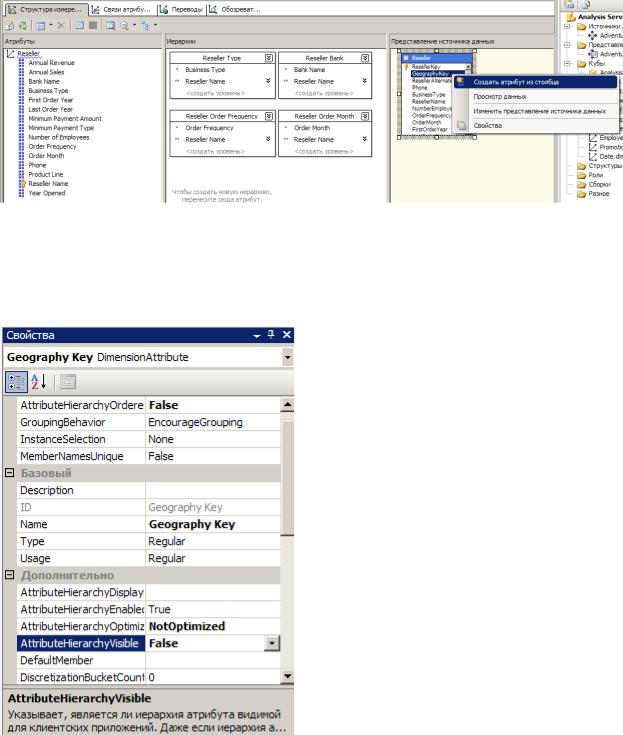Click the tree layout toolbar icon

[145, 26]
